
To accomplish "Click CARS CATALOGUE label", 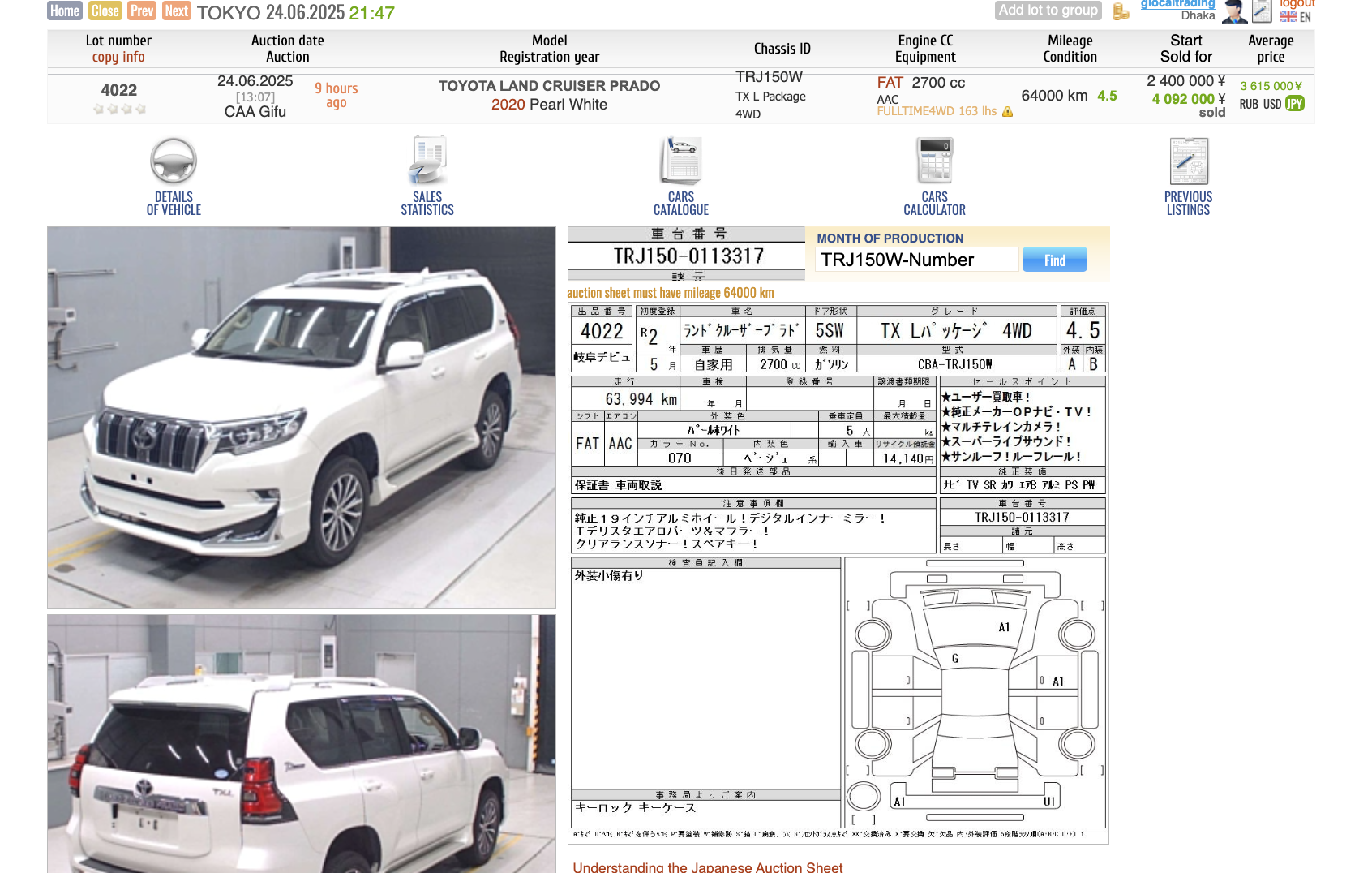I will [681, 204].
